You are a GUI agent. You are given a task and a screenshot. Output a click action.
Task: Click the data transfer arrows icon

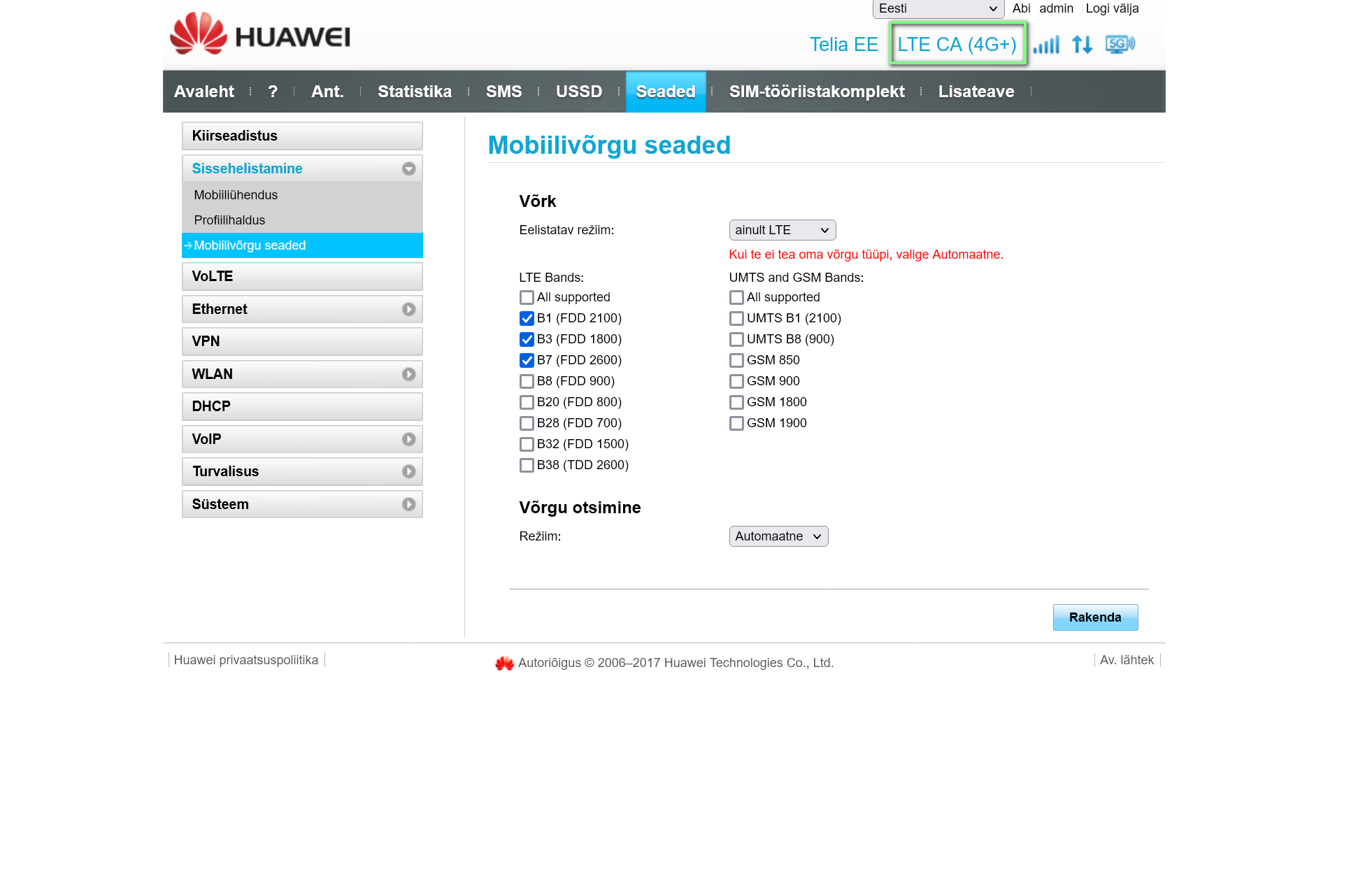[1082, 45]
